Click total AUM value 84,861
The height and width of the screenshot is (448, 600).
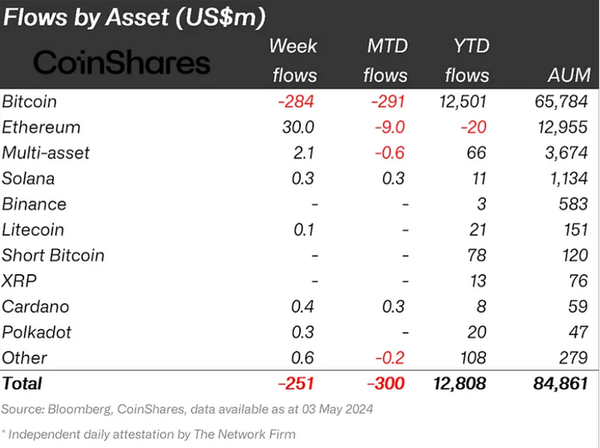[561, 383]
